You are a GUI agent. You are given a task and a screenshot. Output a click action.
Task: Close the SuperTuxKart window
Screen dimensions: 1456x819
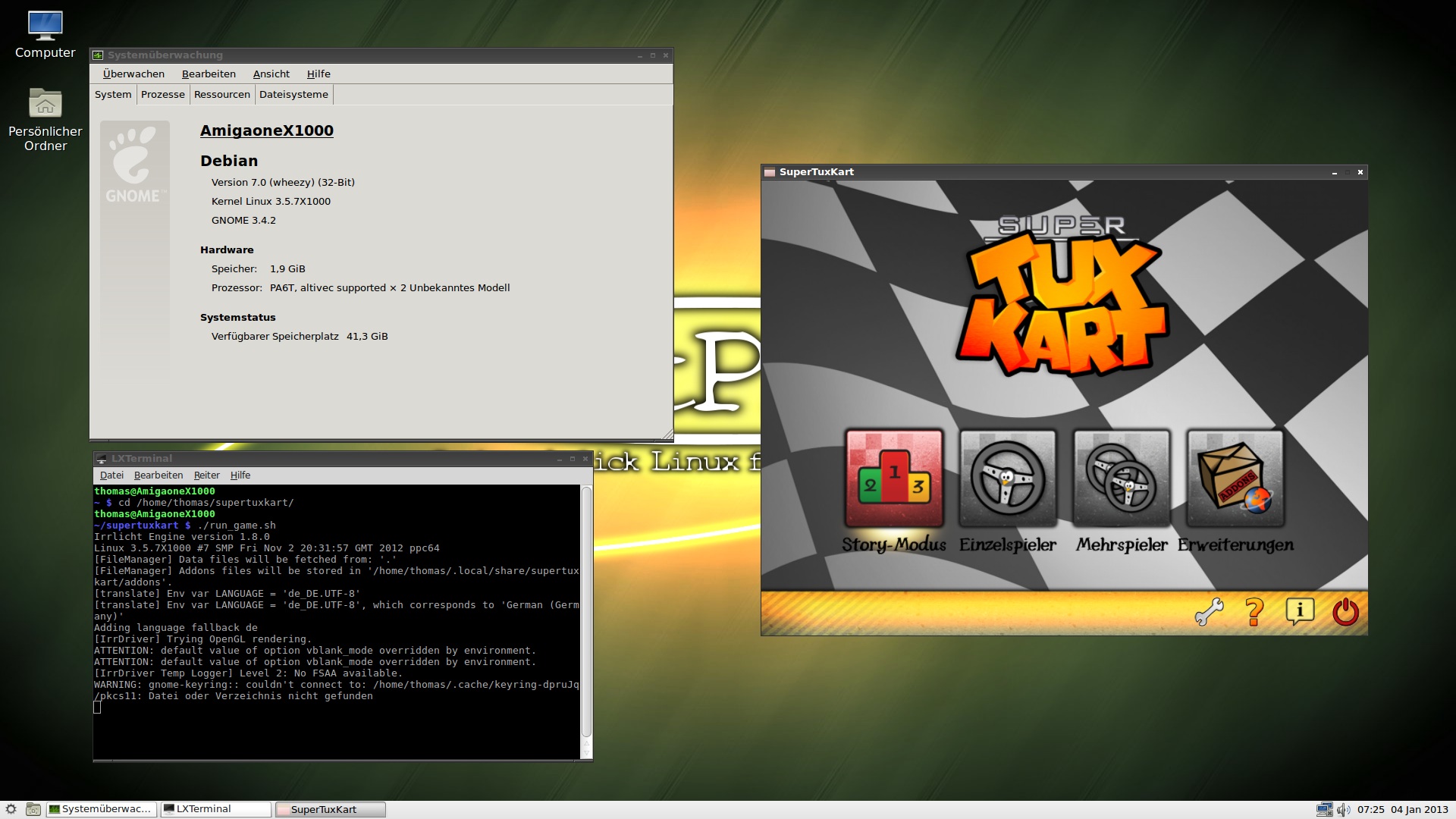(1360, 172)
